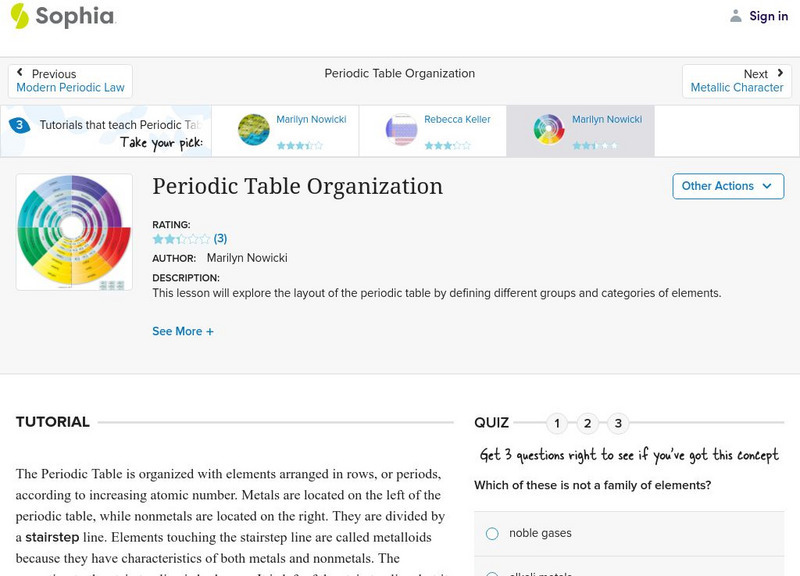
Task: Open the (3) ratings count link
Action: click(x=221, y=239)
